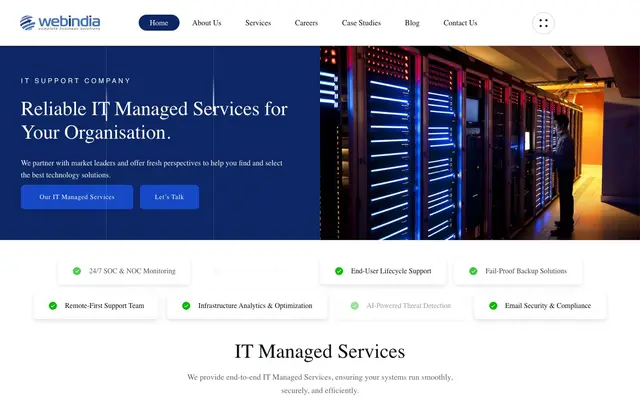Click check icon beside Infrastructure Analytics & Optimization
This screenshot has width=640, height=400.
click(x=186, y=306)
